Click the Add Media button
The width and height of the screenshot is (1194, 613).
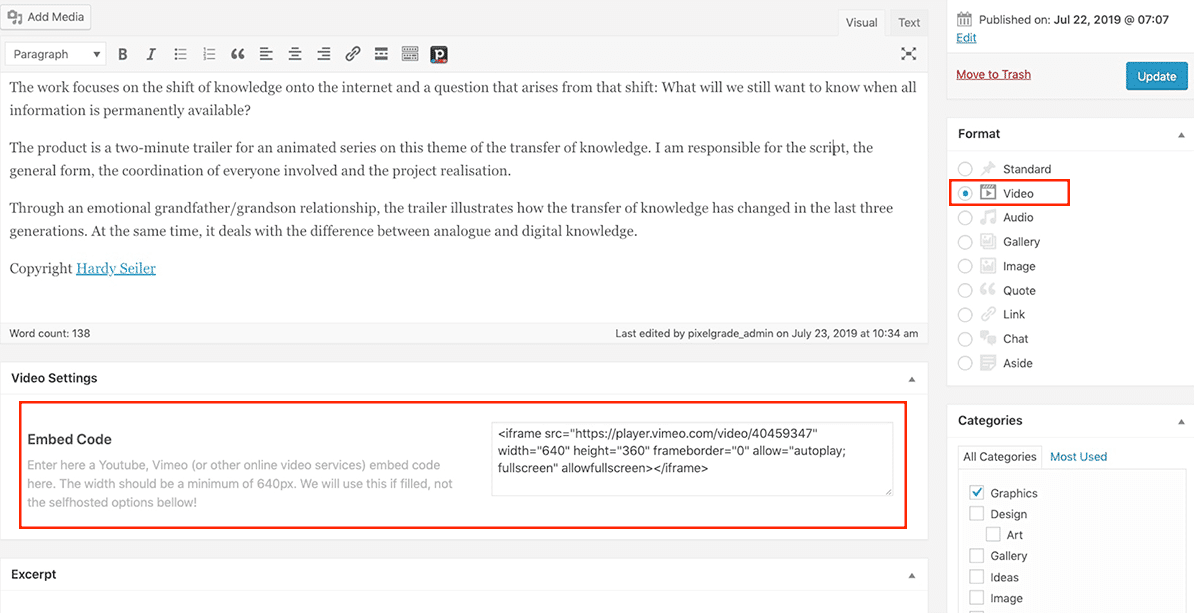(46, 16)
